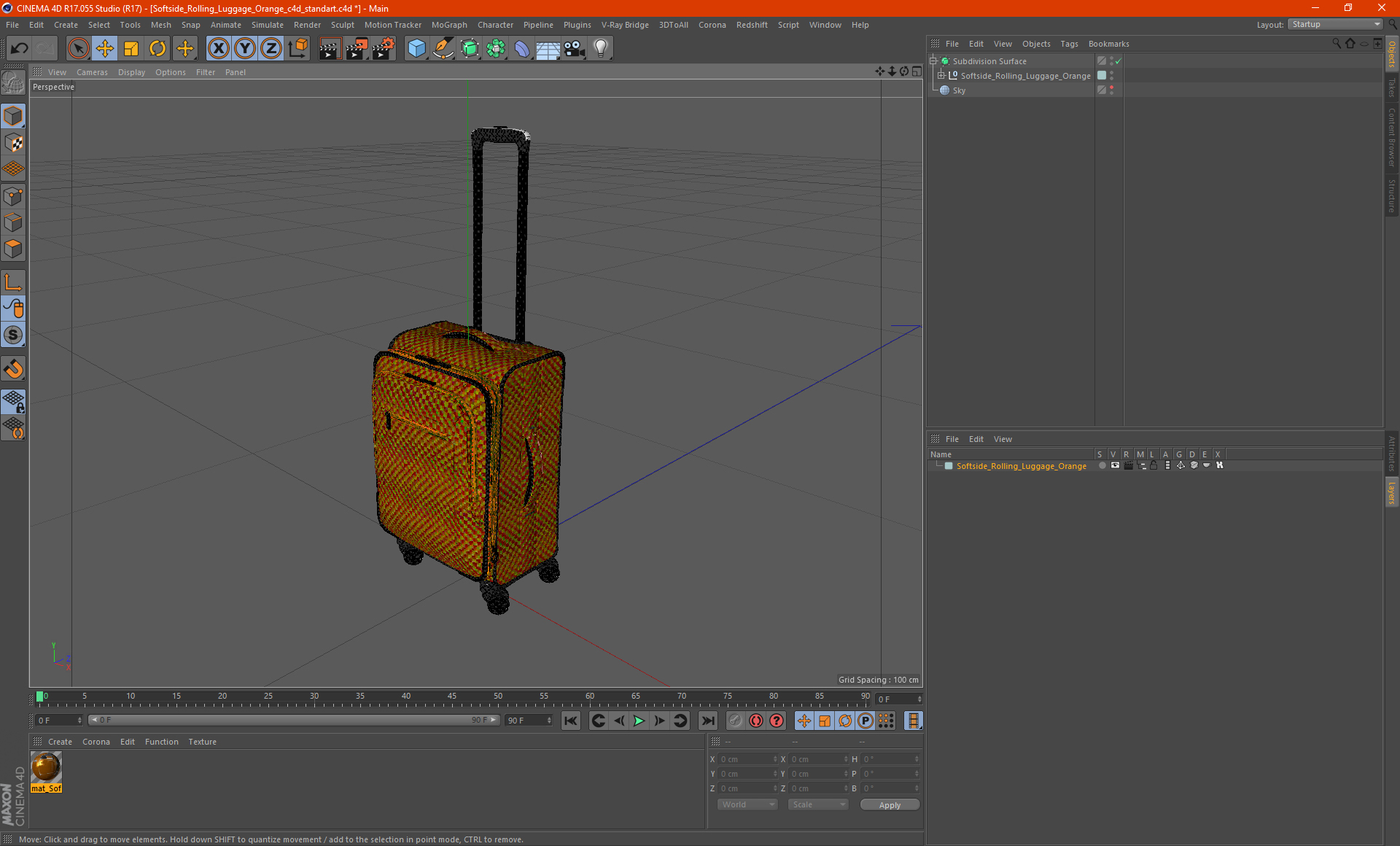The image size is (1400, 846).
Task: Switch to Points mode
Action: (13, 196)
